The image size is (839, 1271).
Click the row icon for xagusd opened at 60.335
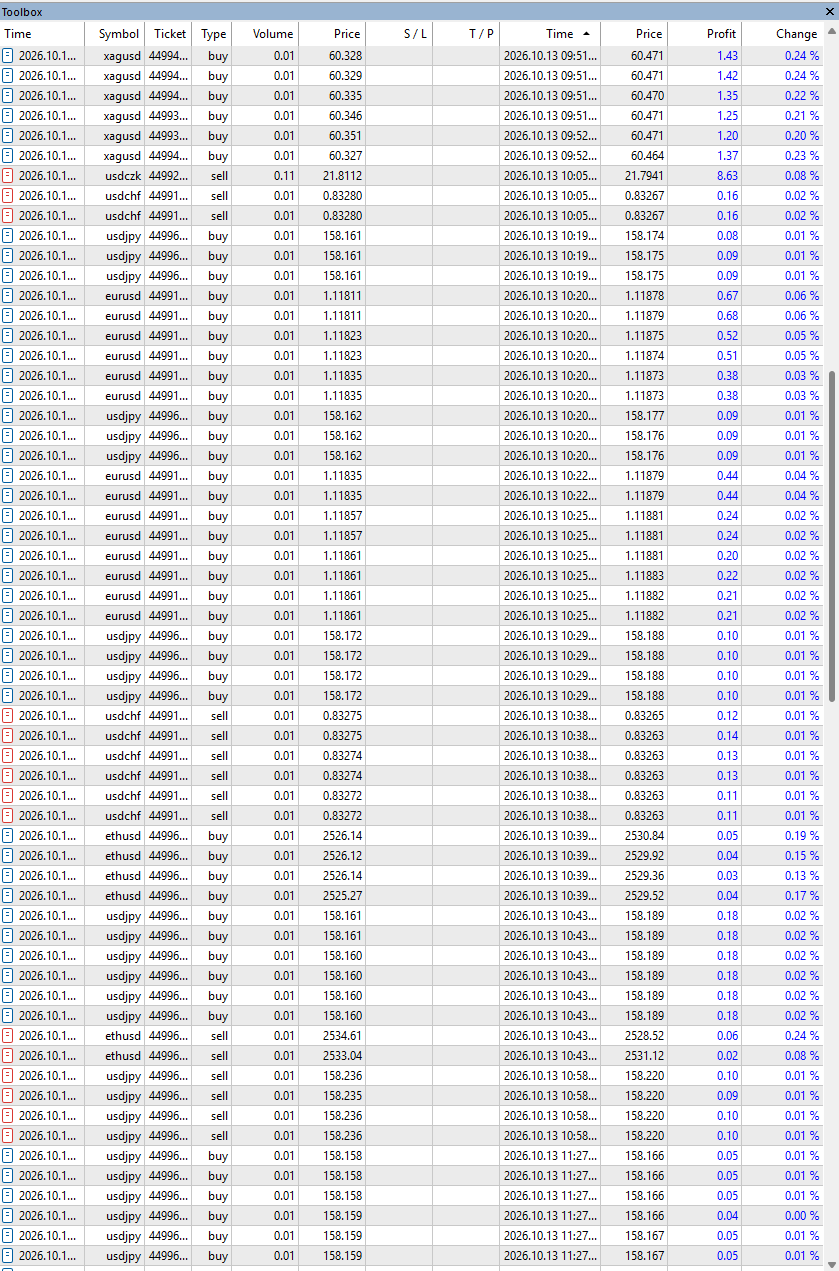8,96
